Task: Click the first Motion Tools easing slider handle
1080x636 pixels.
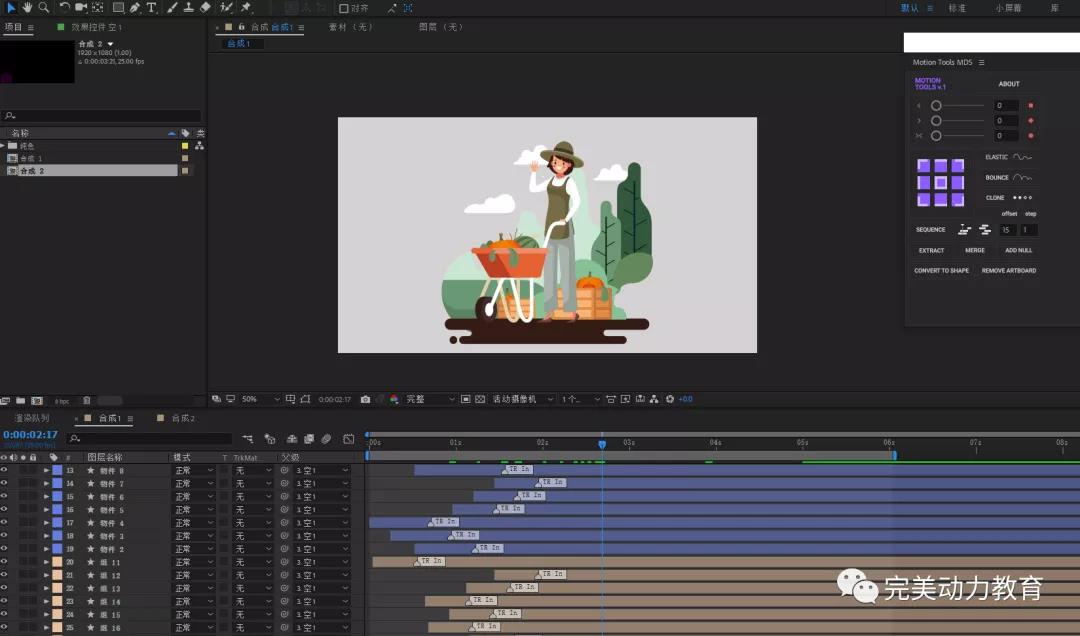Action: 936,105
